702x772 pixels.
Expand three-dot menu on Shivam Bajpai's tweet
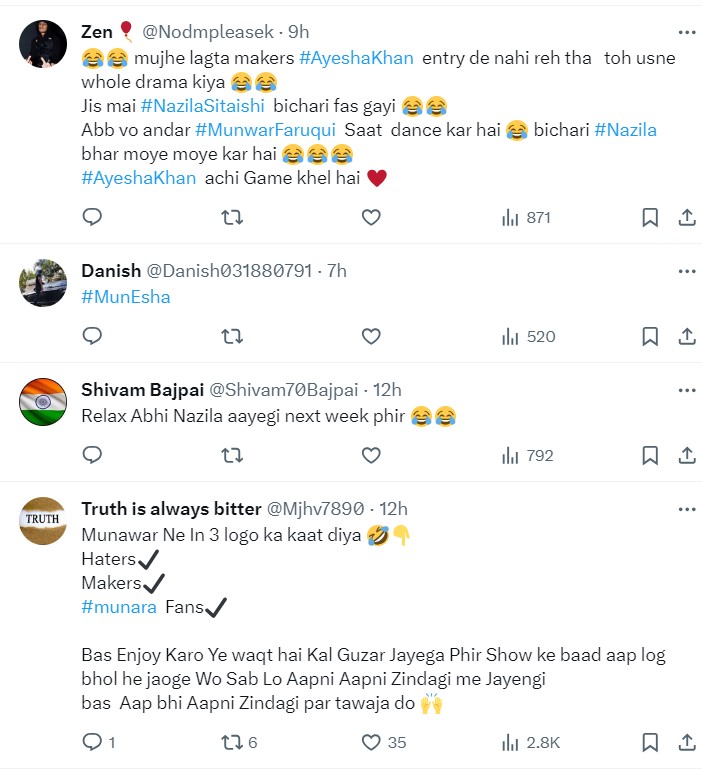pos(686,389)
